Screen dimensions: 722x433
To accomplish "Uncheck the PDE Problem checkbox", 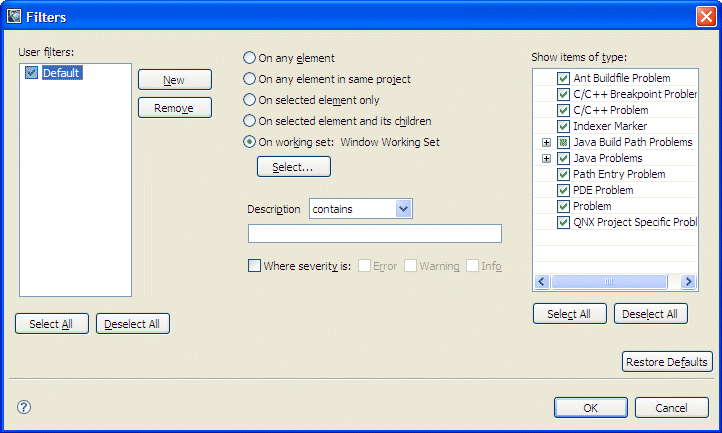I will tap(564, 190).
